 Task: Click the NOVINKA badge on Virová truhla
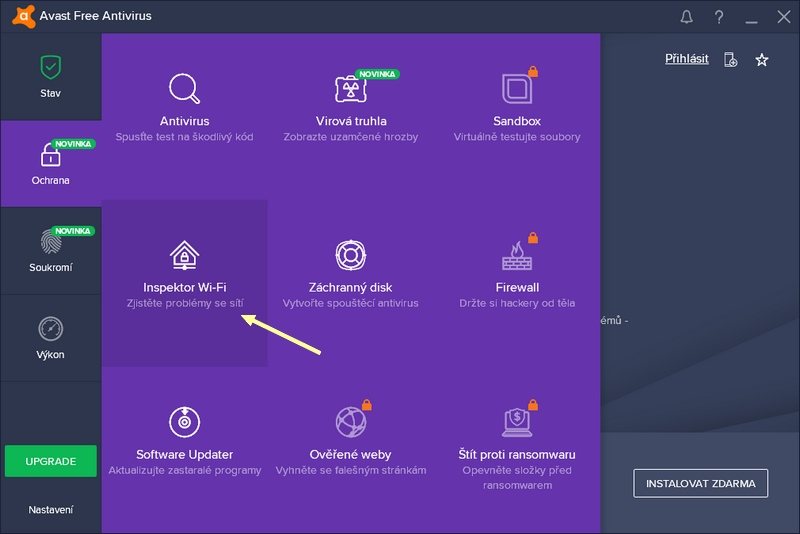tap(377, 74)
